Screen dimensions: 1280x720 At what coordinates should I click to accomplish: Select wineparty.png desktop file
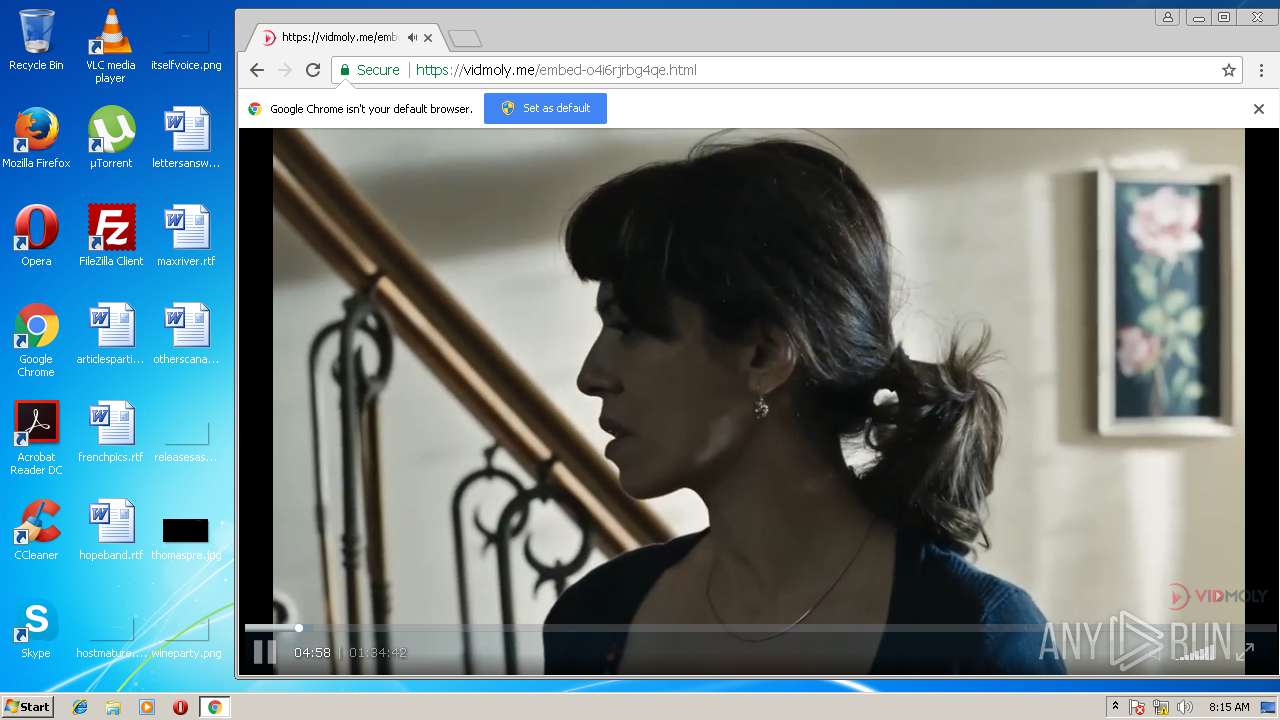point(186,640)
